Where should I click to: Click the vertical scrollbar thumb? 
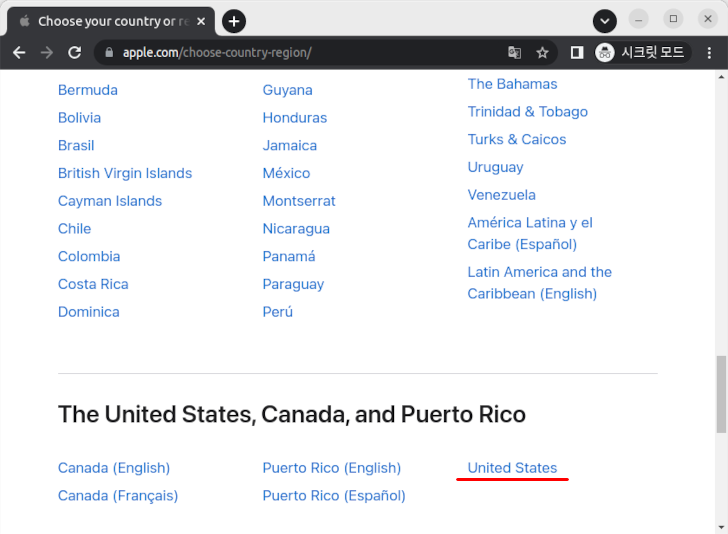click(x=721, y=394)
